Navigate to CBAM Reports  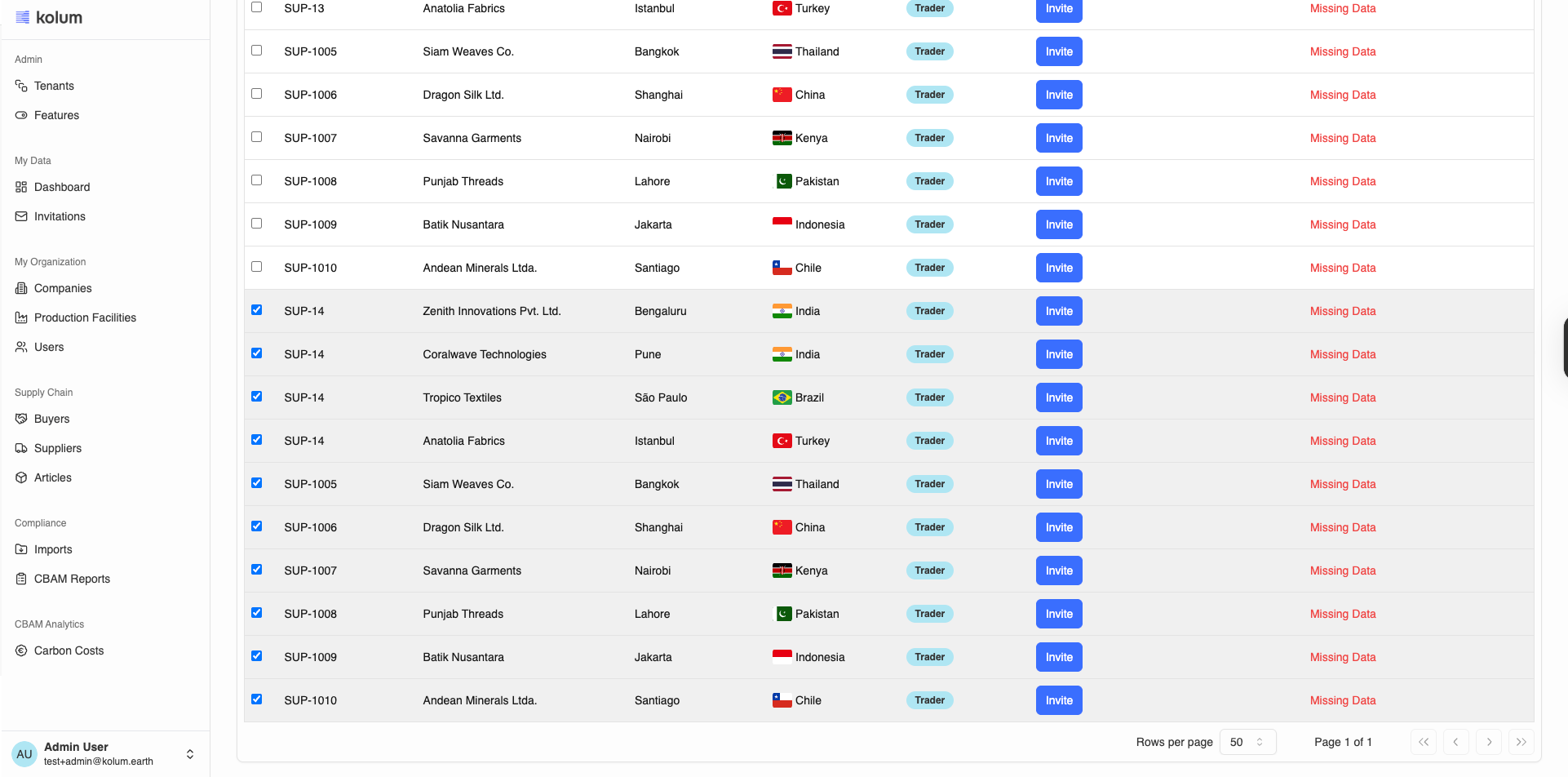click(72, 579)
